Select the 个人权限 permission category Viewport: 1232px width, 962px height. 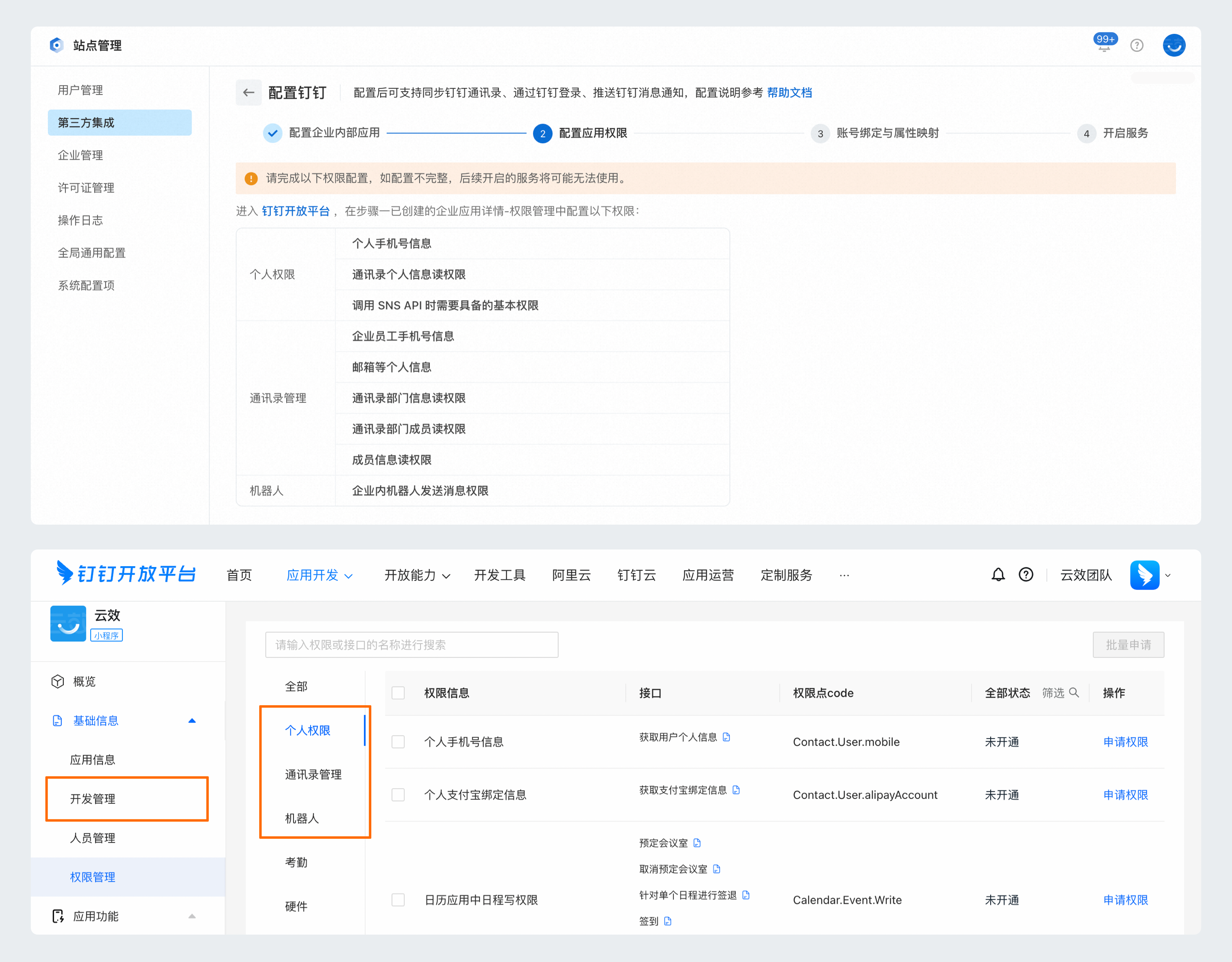[x=308, y=730]
